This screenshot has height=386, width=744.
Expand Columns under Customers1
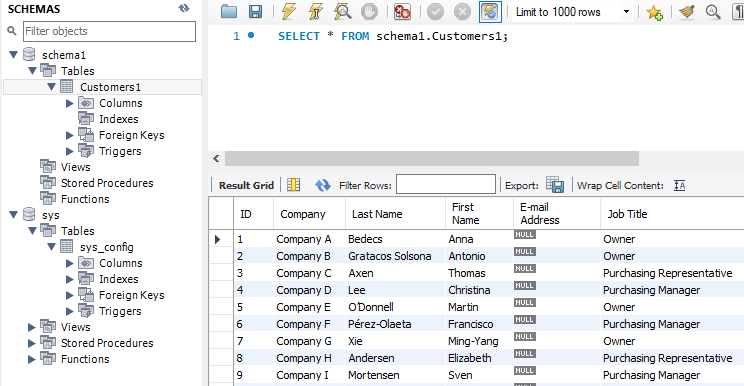point(70,103)
